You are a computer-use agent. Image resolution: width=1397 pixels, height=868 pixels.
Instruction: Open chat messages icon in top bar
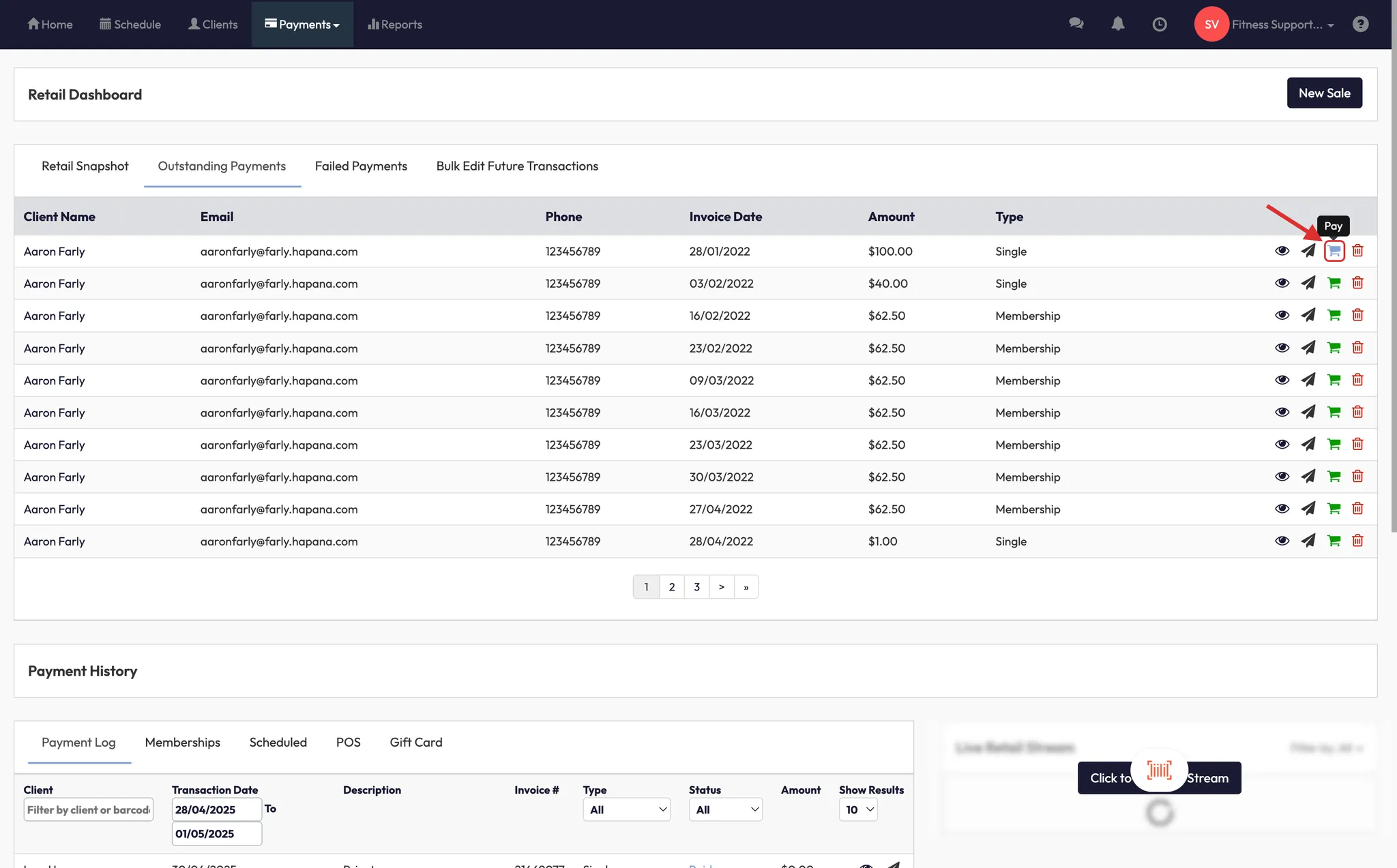coord(1076,24)
